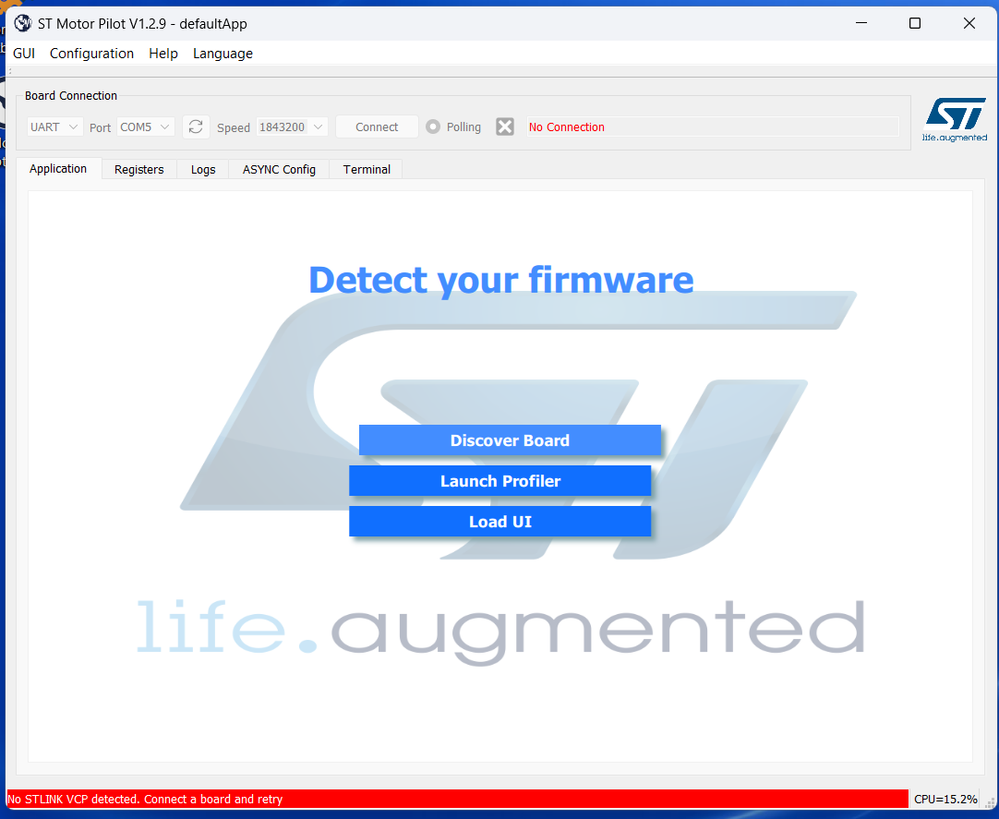Click the Detect your firmware heading
999x819 pixels.
coord(501,280)
